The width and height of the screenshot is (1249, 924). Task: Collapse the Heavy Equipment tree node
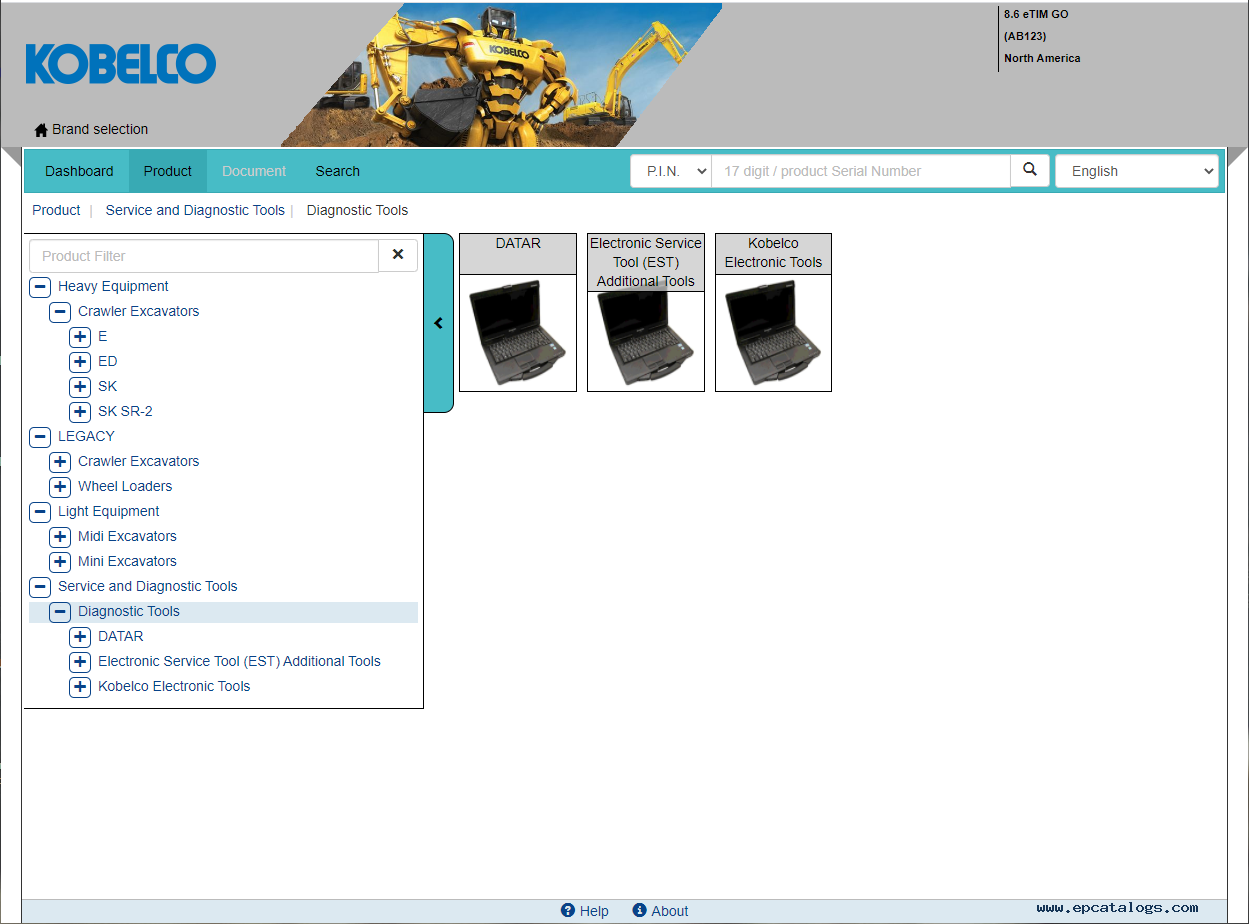pyautogui.click(x=40, y=286)
